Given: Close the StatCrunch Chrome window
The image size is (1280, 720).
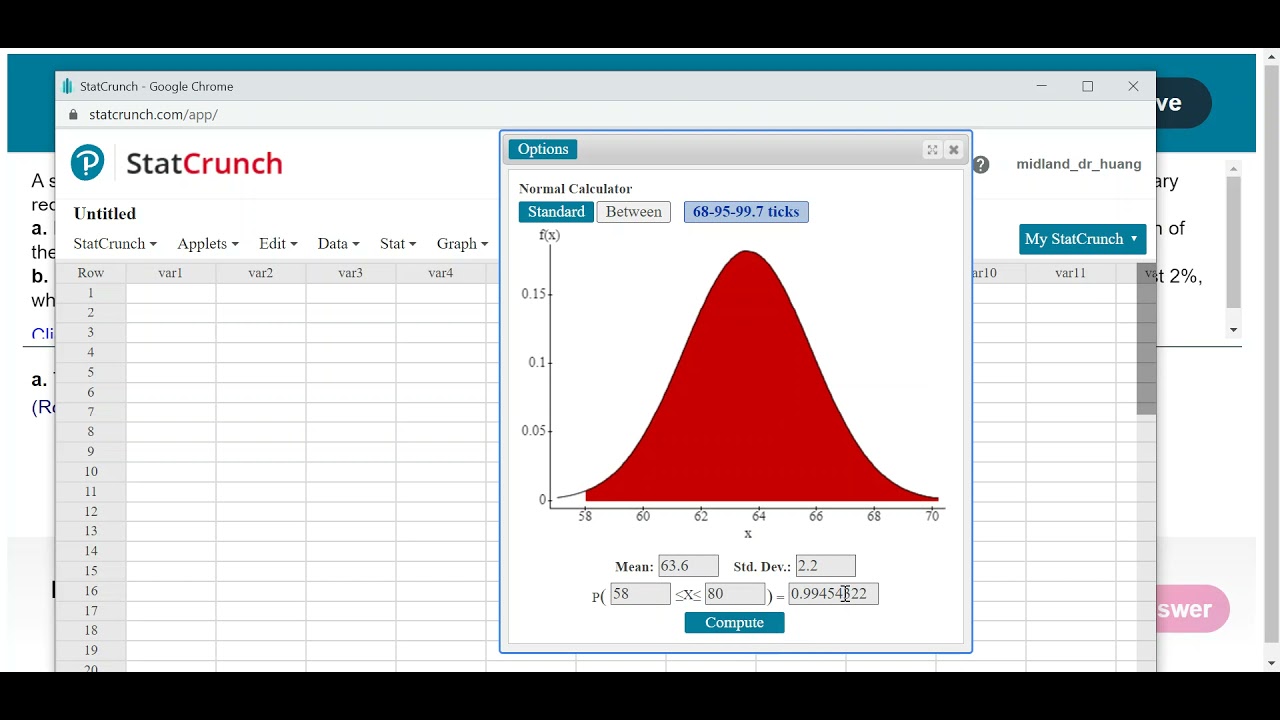Looking at the screenshot, I should [1133, 86].
